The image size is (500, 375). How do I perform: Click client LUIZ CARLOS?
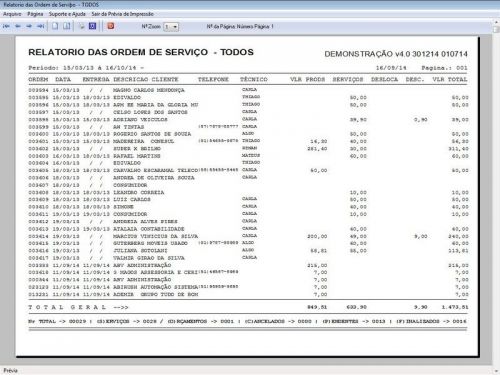click(x=132, y=200)
